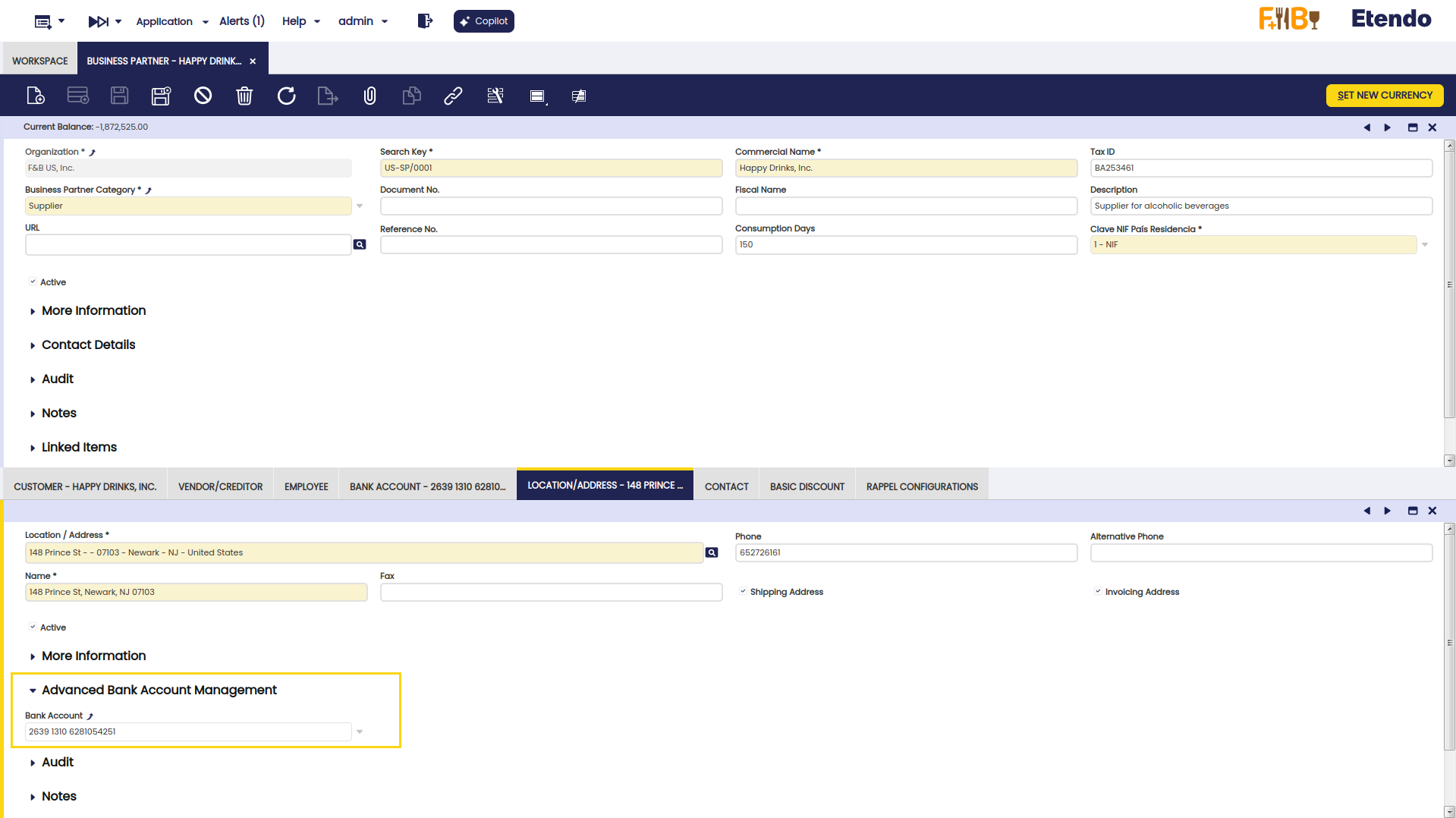
Task: Switch to the Rappel Configurations subtab
Action: point(922,486)
